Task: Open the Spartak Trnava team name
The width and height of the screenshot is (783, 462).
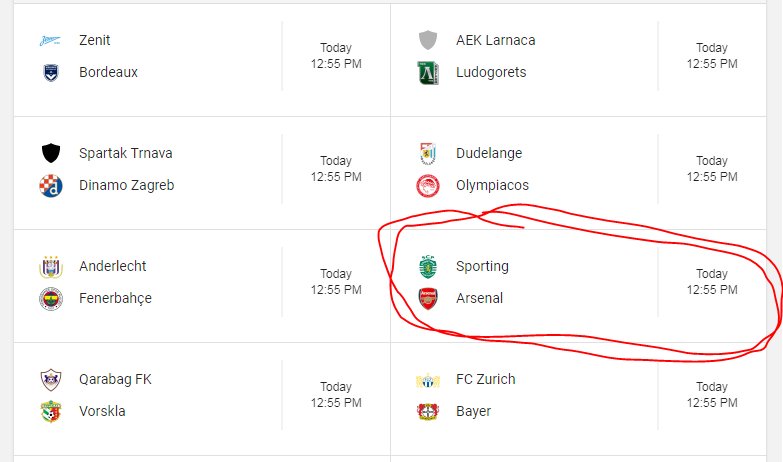Action: click(125, 153)
